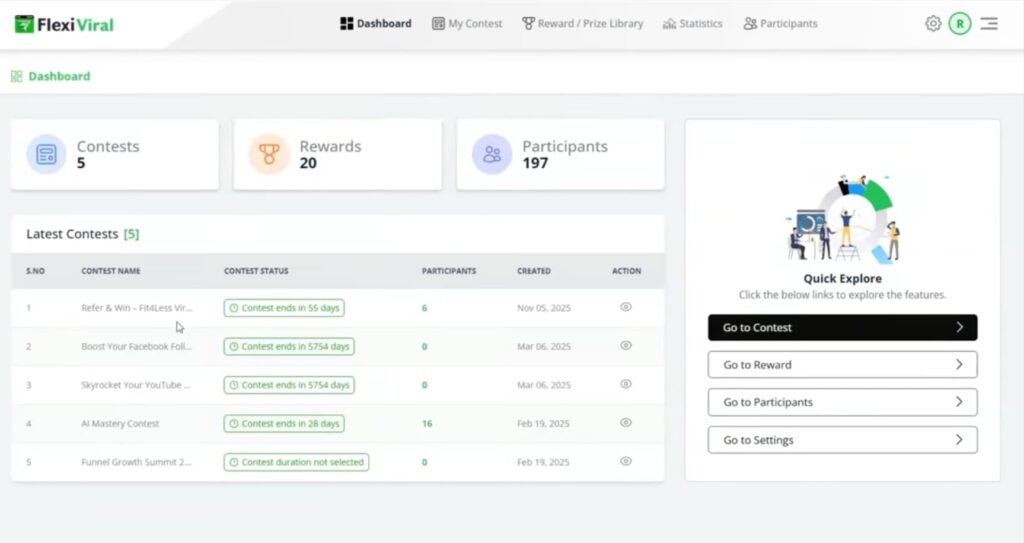1024x543 pixels.
Task: Click the Rewards 20 stat card
Action: click(338, 155)
